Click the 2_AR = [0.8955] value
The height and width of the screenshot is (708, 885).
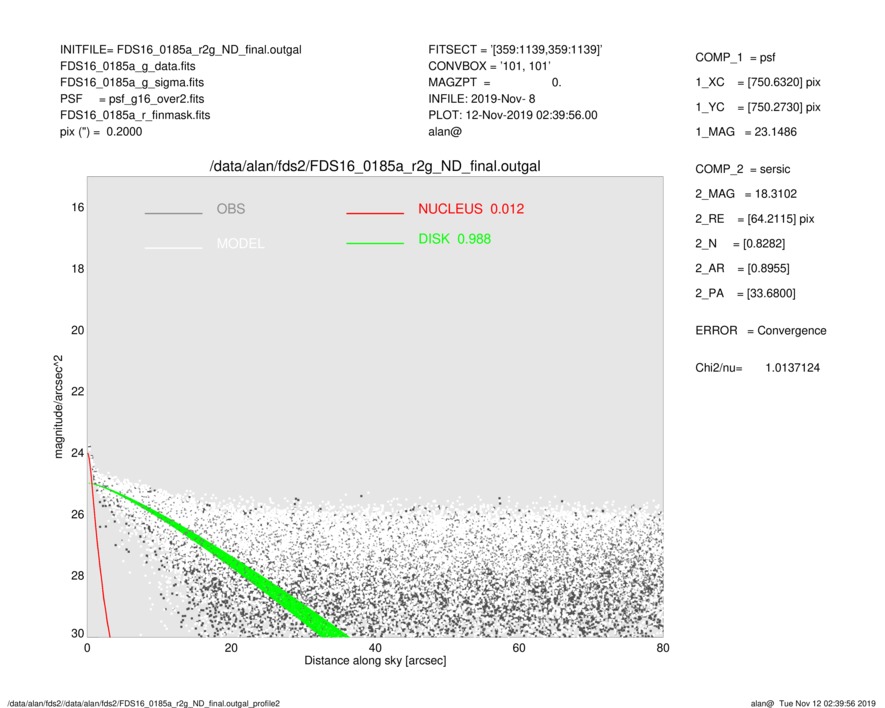742,269
